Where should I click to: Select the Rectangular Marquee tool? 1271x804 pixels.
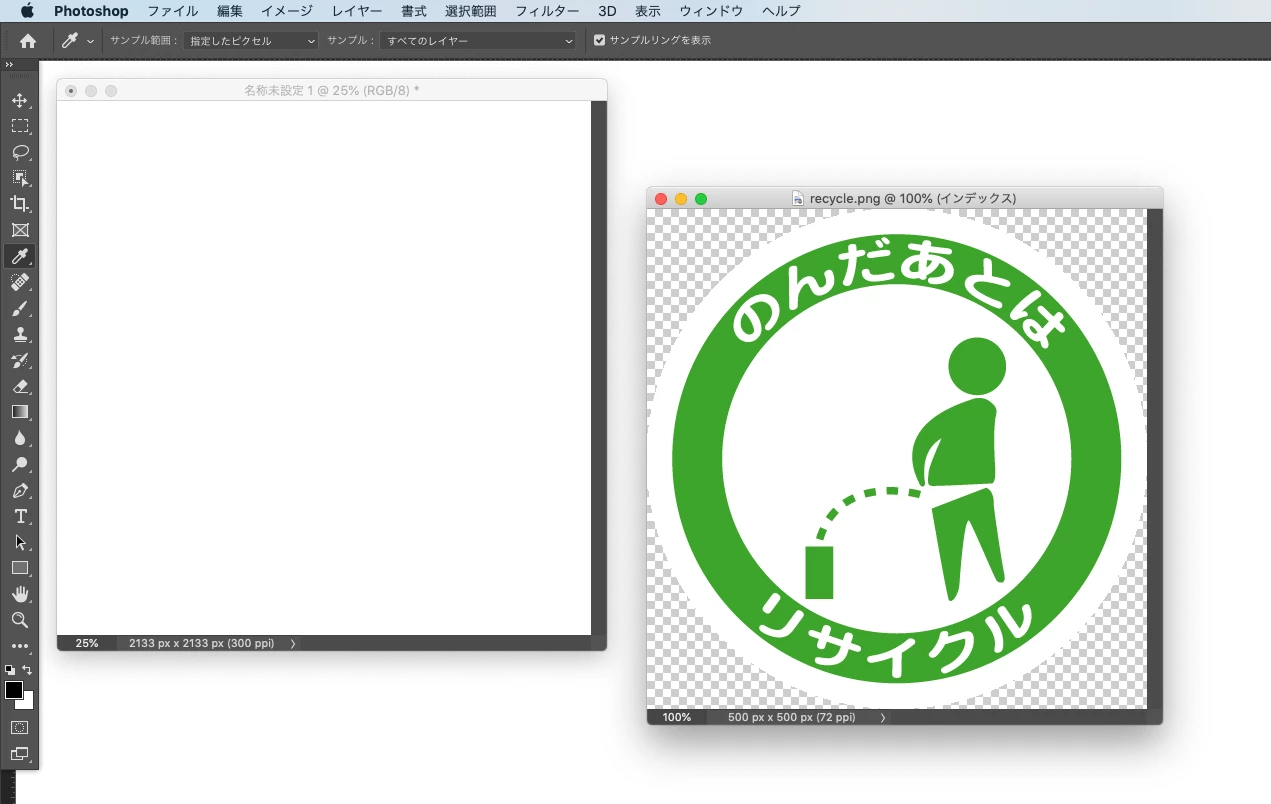(20, 127)
